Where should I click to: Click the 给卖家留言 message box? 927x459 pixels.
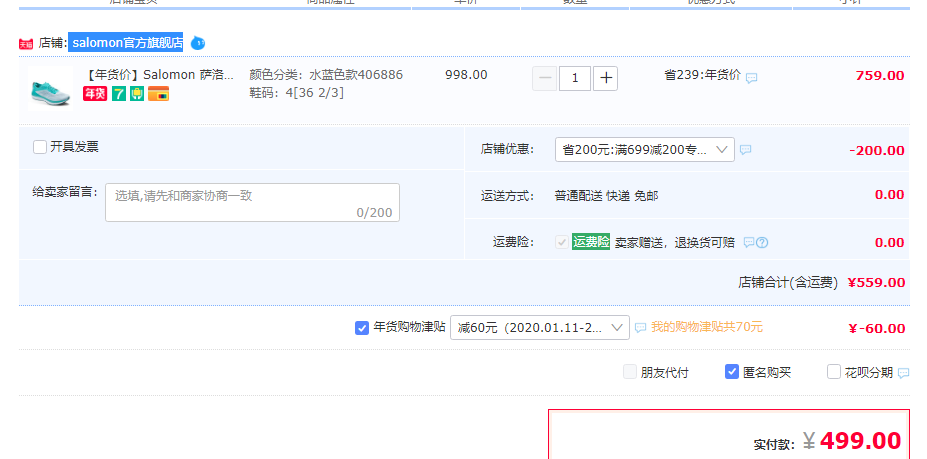tap(252, 202)
